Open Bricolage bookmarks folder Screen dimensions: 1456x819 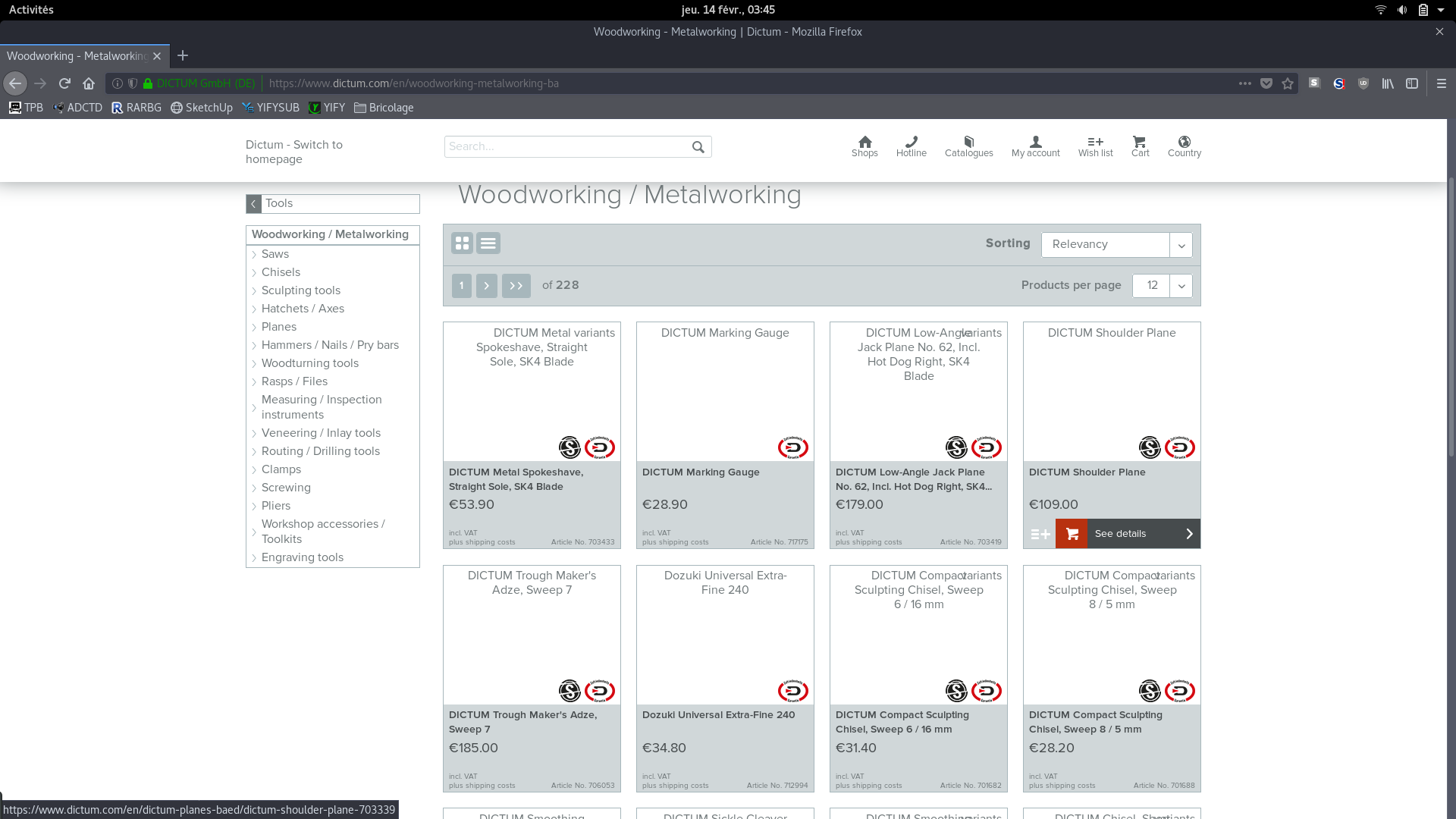tap(384, 108)
